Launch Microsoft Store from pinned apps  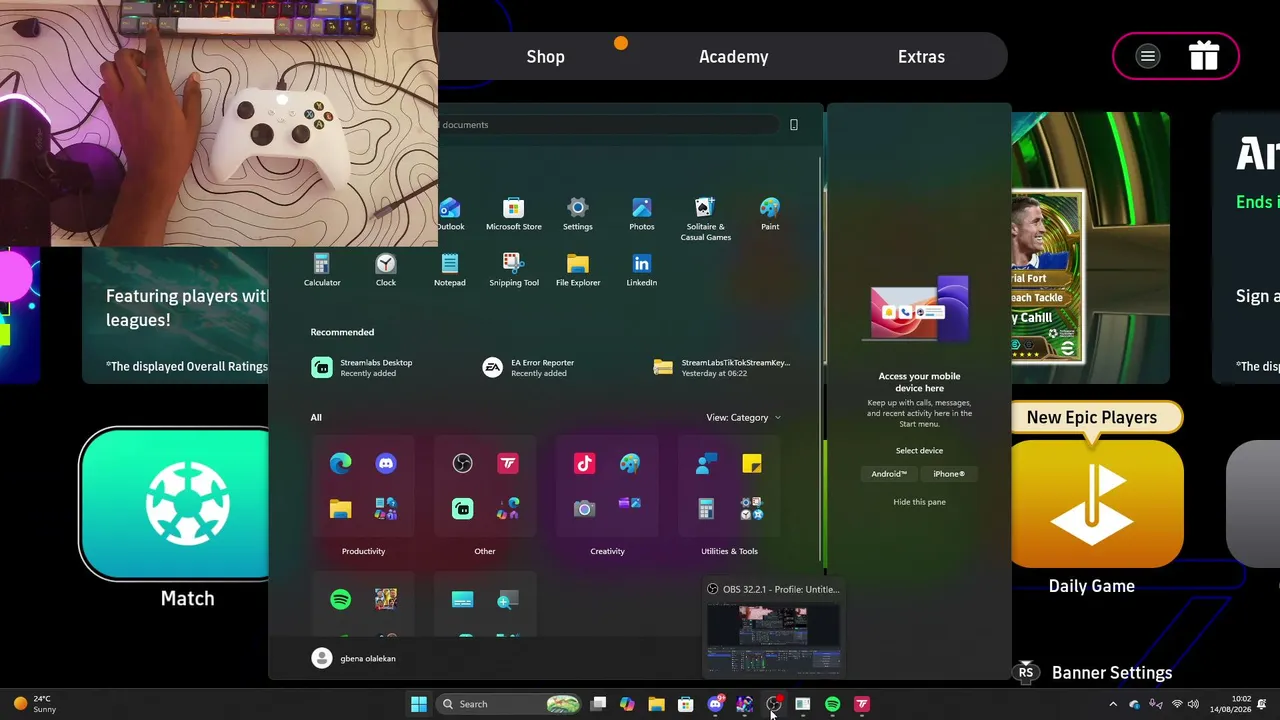[514, 214]
